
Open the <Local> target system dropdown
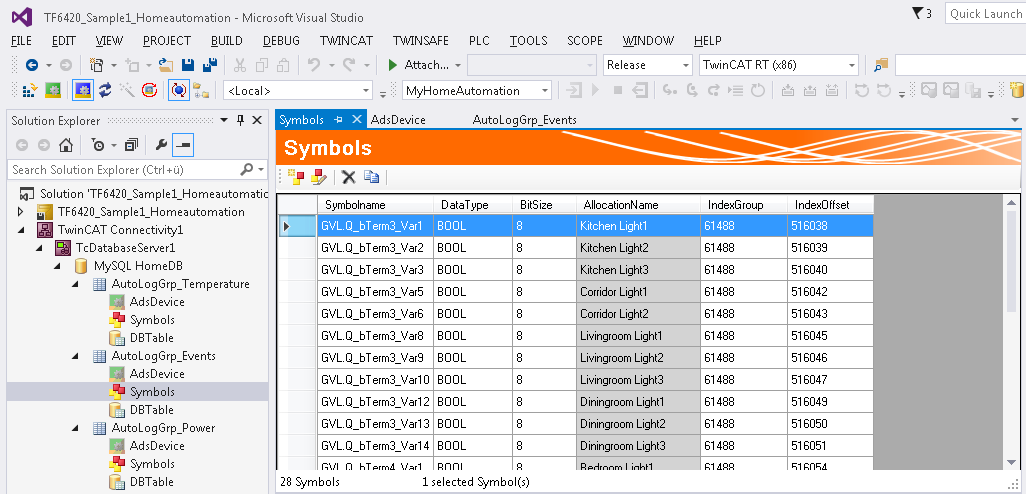(x=366, y=90)
